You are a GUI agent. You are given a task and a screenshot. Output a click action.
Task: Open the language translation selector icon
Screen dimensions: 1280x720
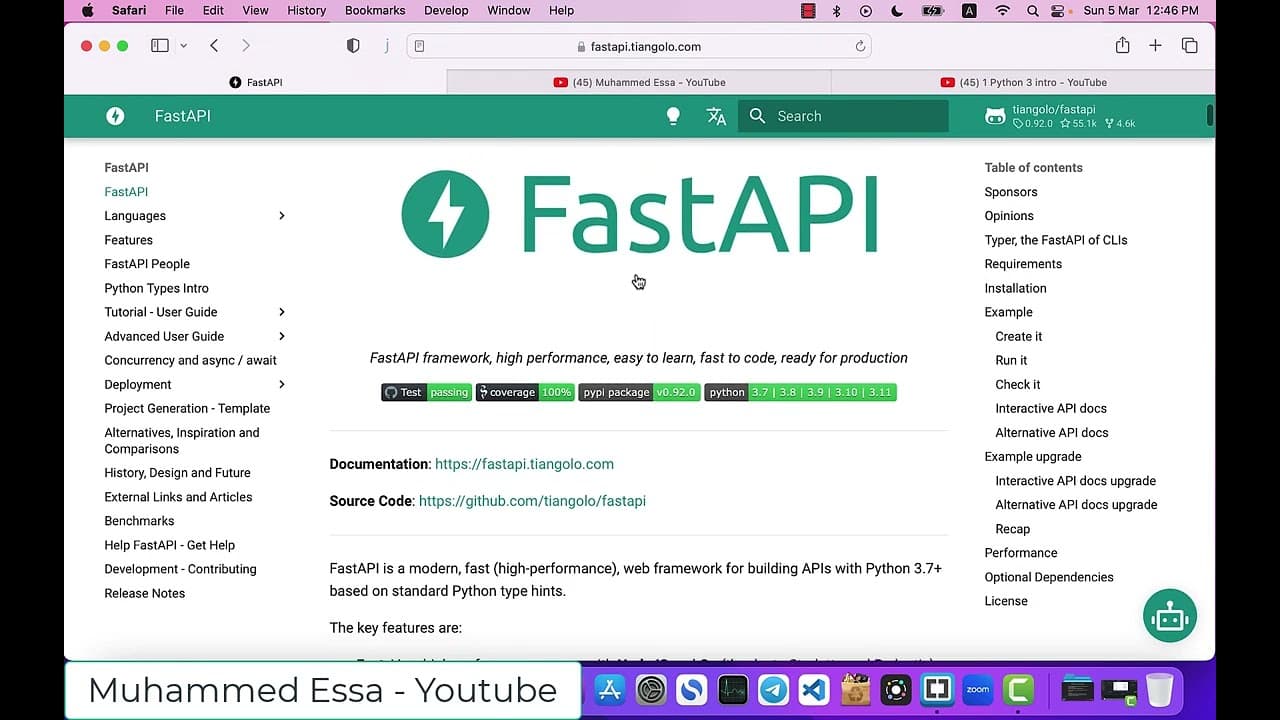(x=716, y=116)
